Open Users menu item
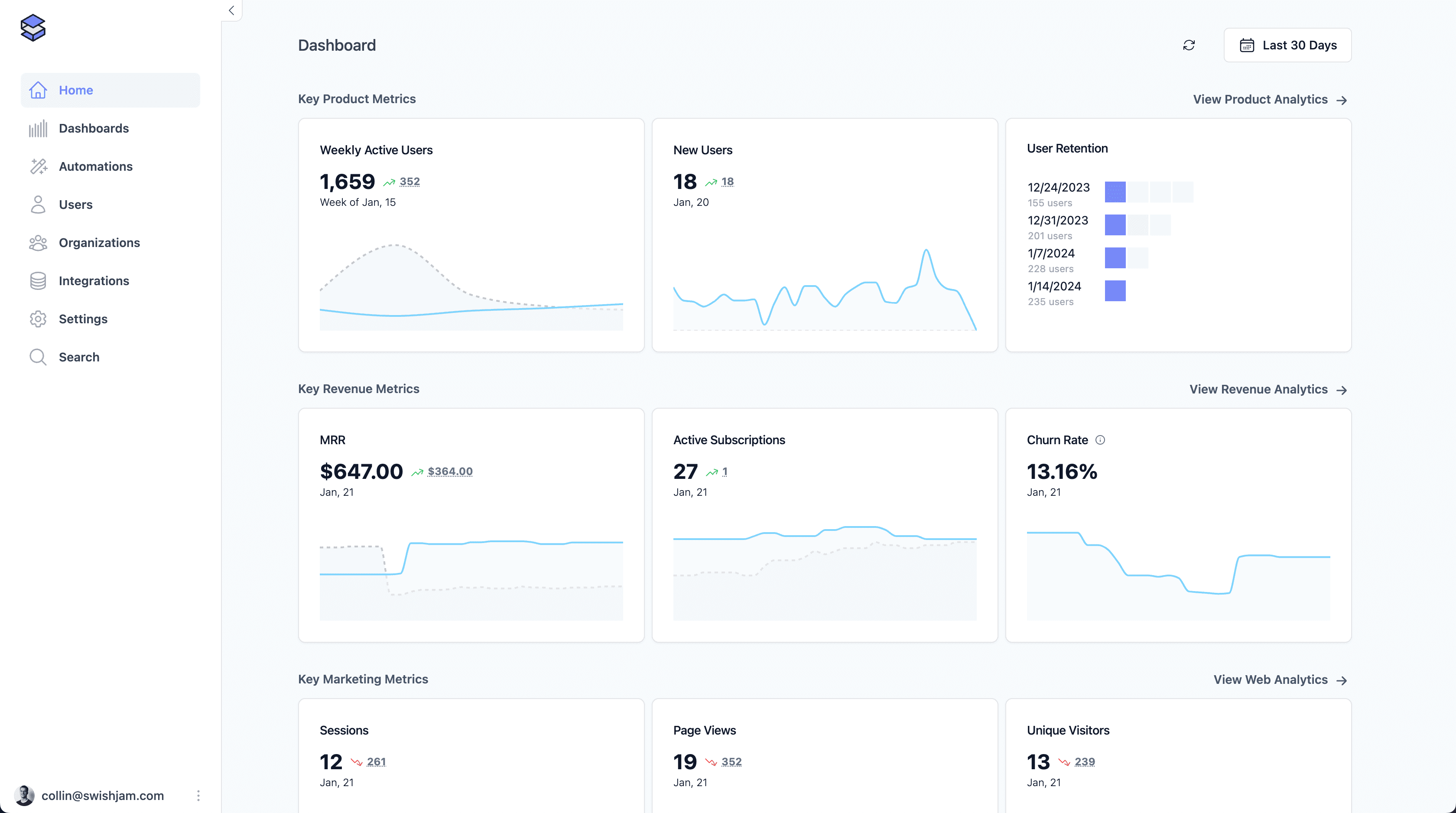This screenshot has height=813, width=1456. (110, 205)
